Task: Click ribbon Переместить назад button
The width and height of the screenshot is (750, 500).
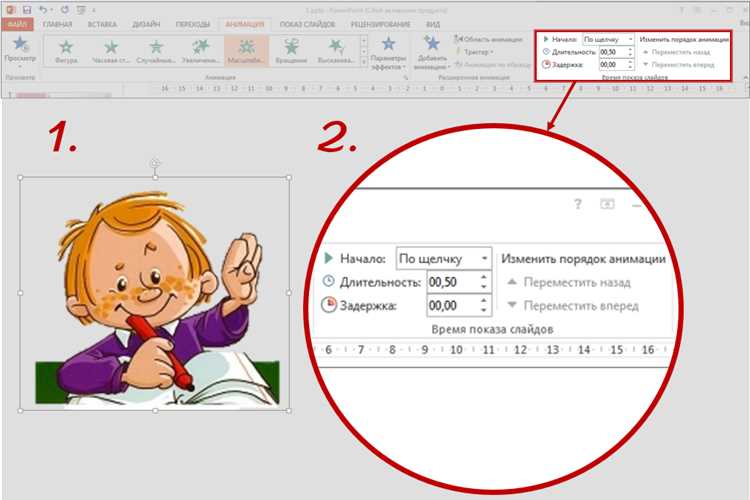Action: pos(677,52)
